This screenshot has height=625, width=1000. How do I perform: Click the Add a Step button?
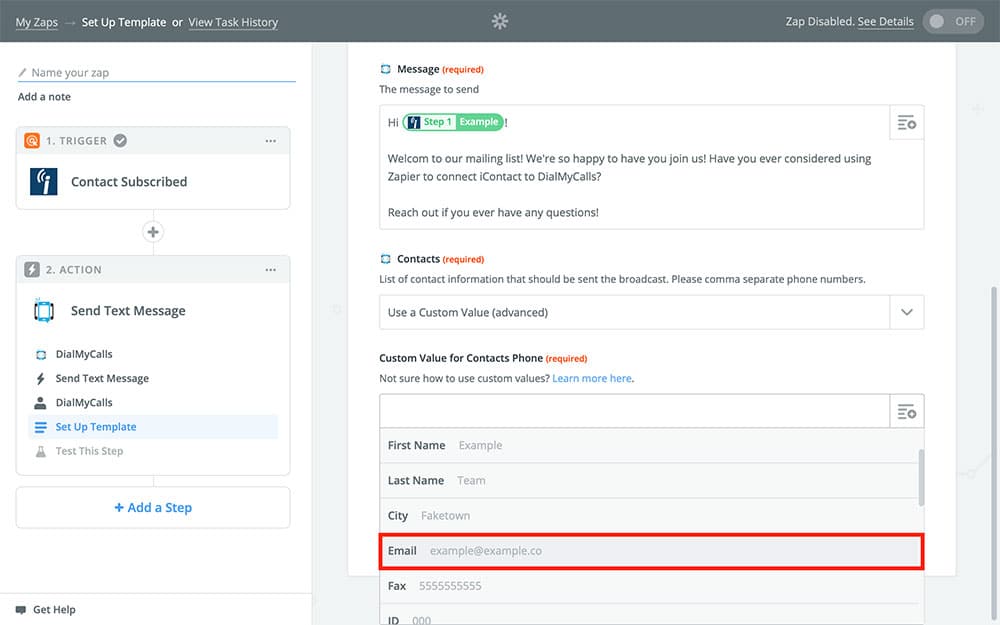[153, 508]
